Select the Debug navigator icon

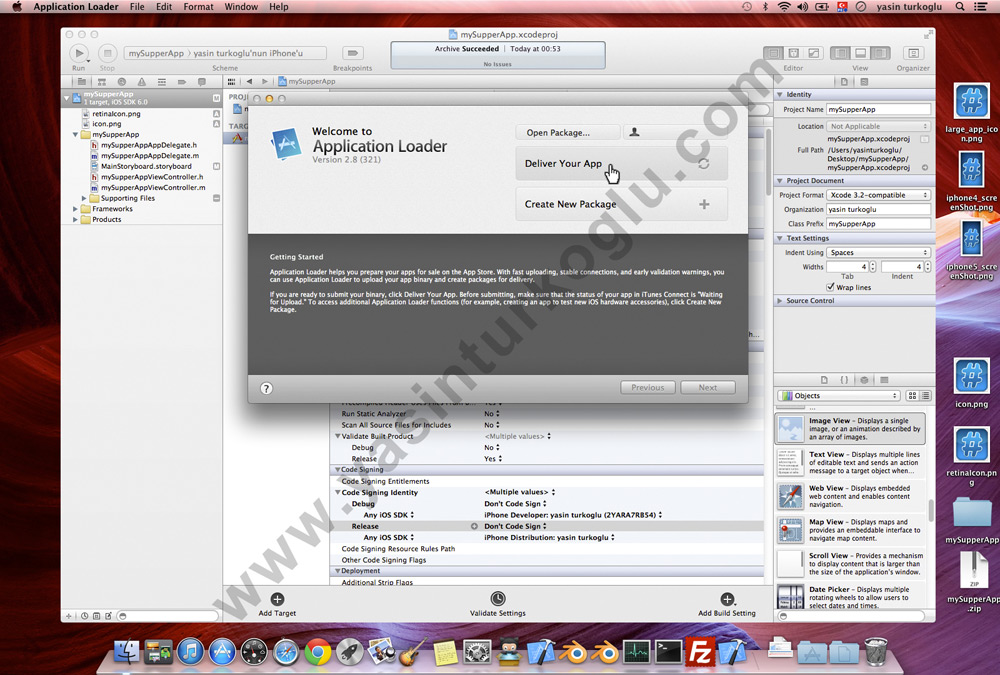pyautogui.click(x=161, y=82)
